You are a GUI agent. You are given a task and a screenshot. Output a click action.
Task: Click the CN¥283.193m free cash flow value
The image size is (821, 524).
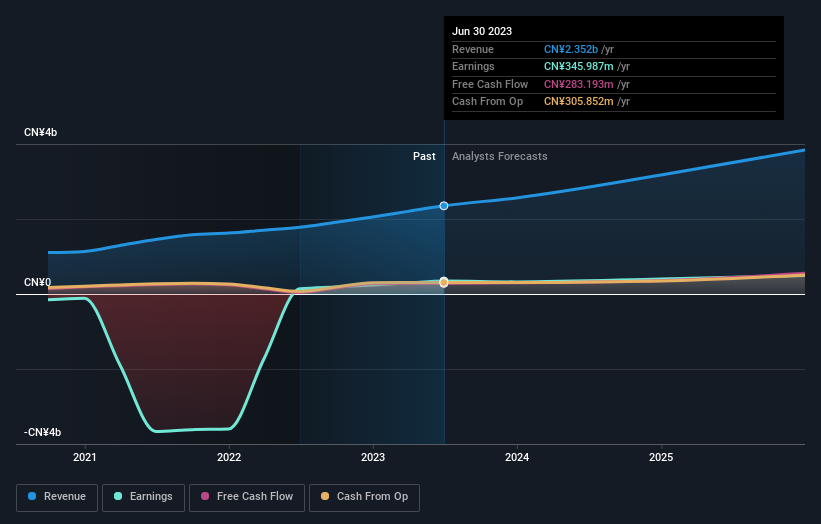click(579, 84)
